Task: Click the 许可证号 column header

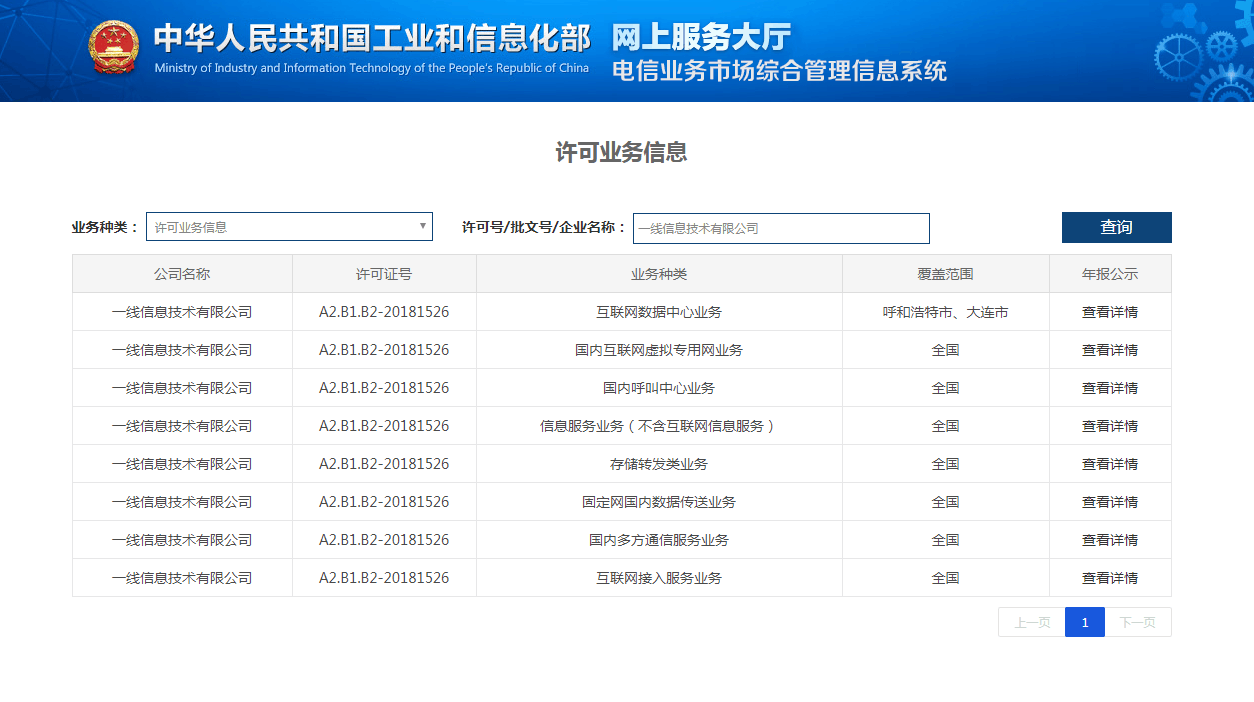Action: 384,274
